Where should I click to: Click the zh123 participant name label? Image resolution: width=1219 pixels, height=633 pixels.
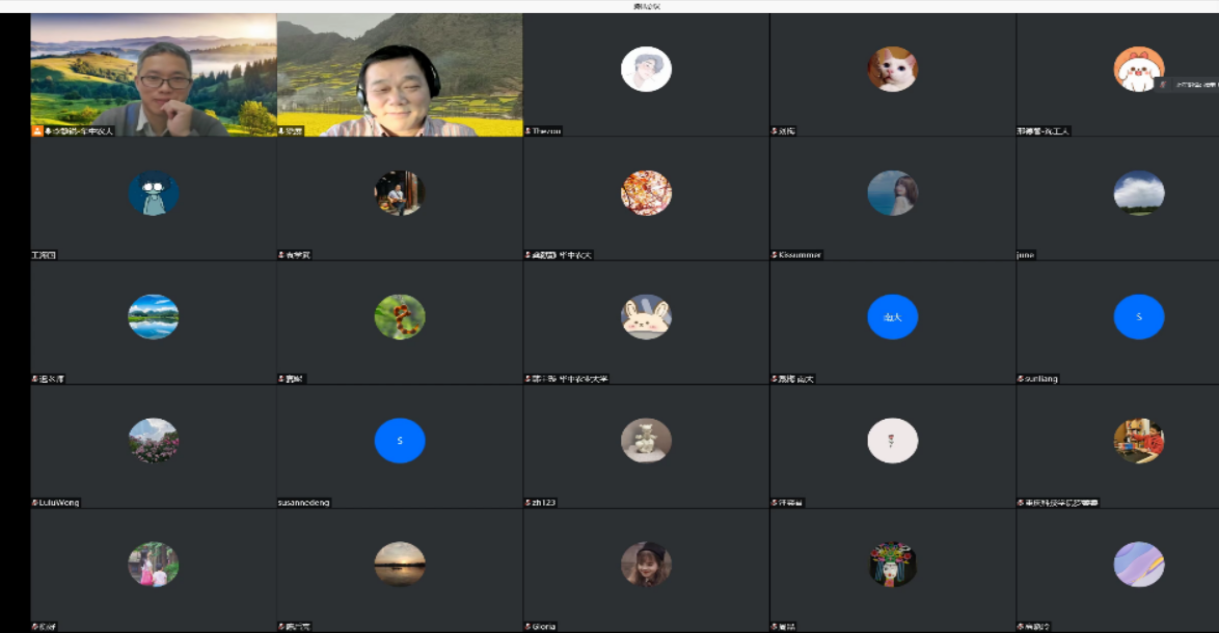(x=544, y=503)
